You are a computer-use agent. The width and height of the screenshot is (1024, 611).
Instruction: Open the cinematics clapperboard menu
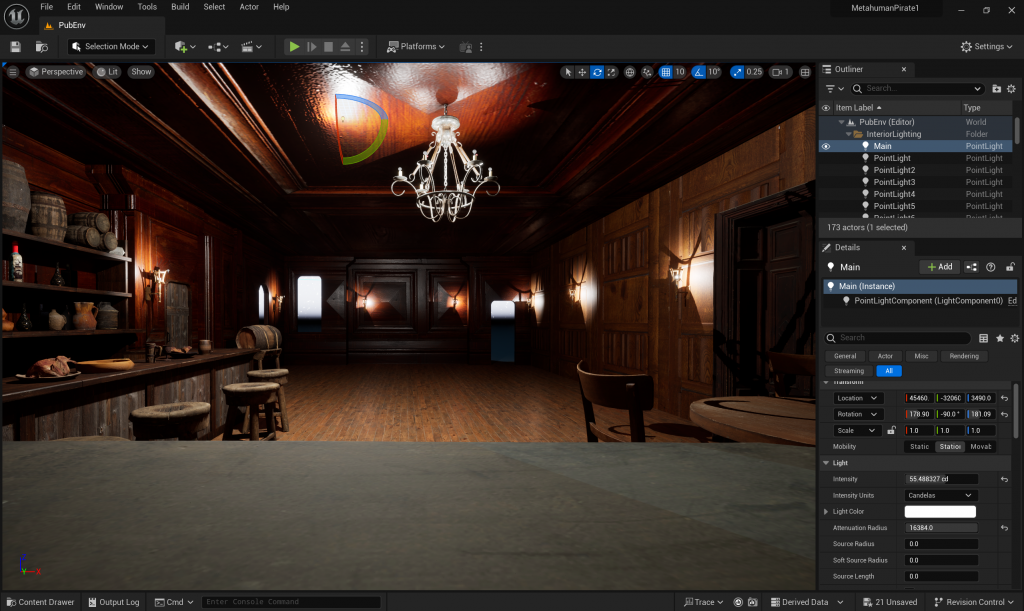[251, 46]
